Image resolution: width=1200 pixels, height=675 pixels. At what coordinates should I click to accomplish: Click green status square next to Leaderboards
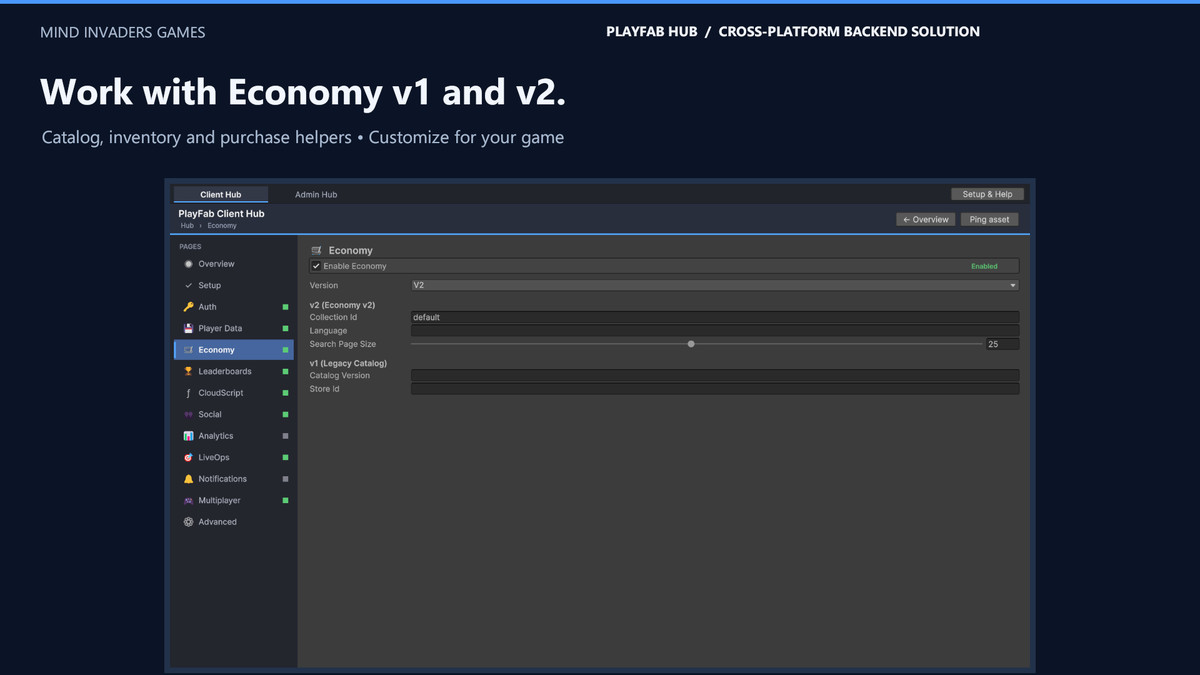pos(285,371)
